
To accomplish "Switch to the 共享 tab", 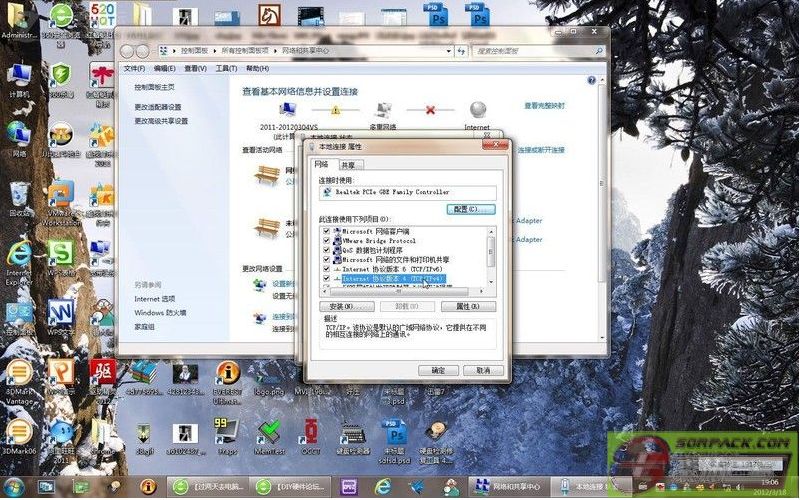I will tap(349, 165).
